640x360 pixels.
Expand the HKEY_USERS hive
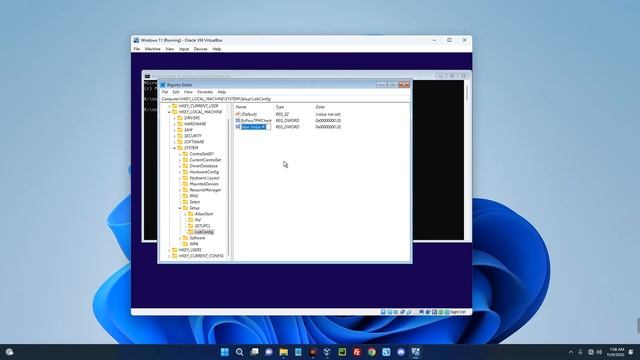click(x=169, y=250)
